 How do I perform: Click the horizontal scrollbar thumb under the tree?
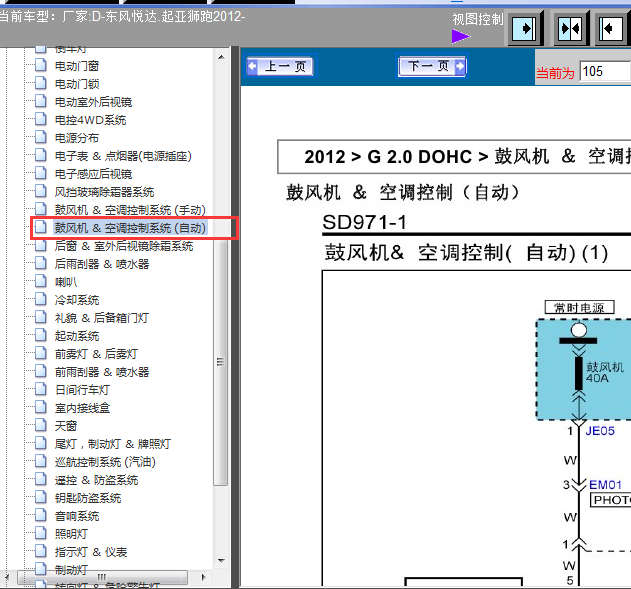click(102, 577)
